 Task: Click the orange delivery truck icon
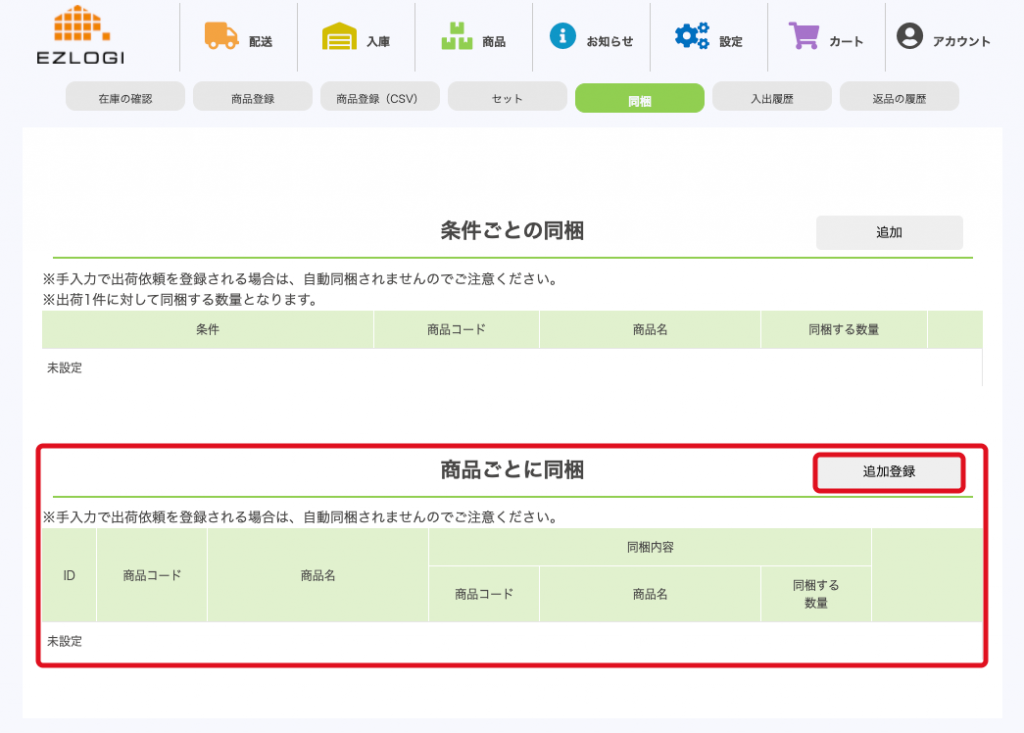click(x=221, y=36)
